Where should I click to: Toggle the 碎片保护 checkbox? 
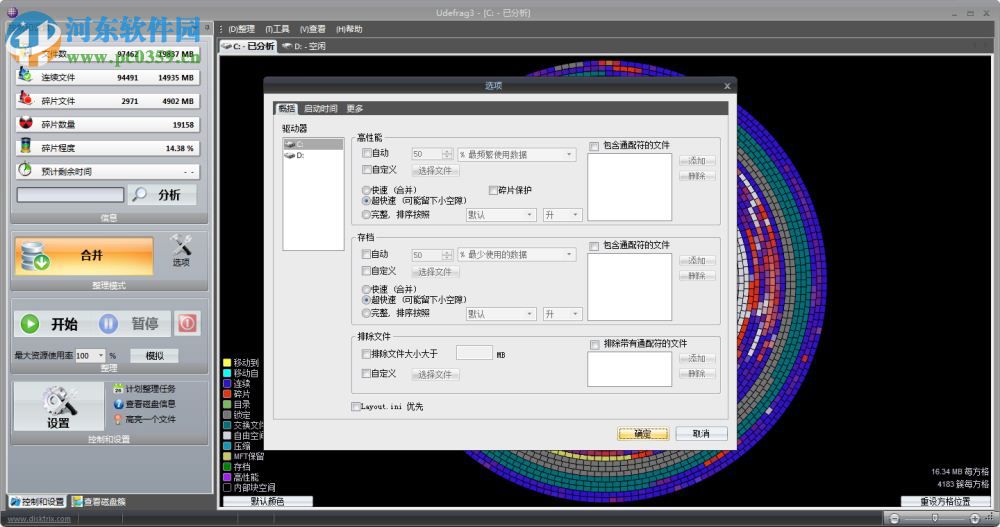pyautogui.click(x=493, y=190)
